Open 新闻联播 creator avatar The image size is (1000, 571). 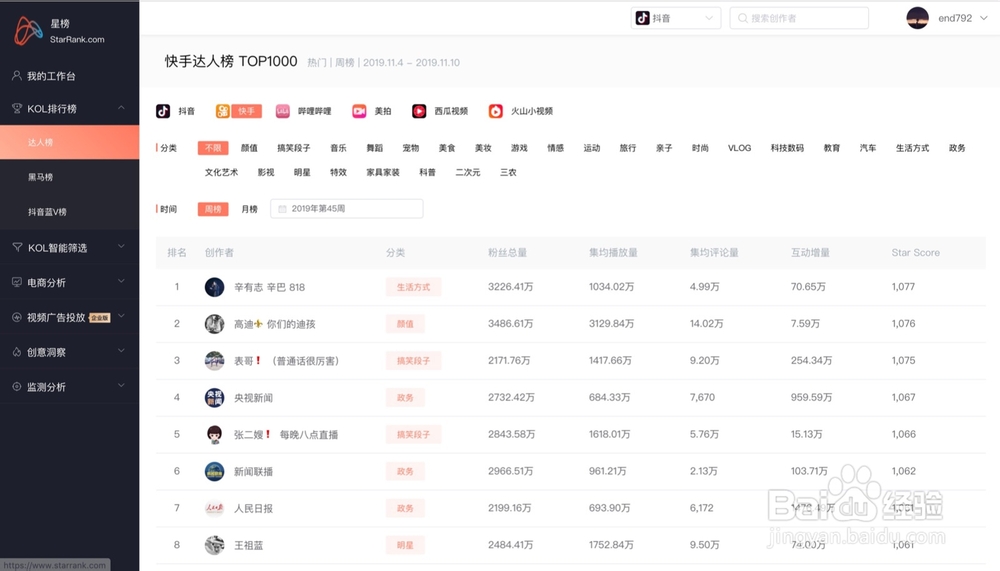click(214, 471)
